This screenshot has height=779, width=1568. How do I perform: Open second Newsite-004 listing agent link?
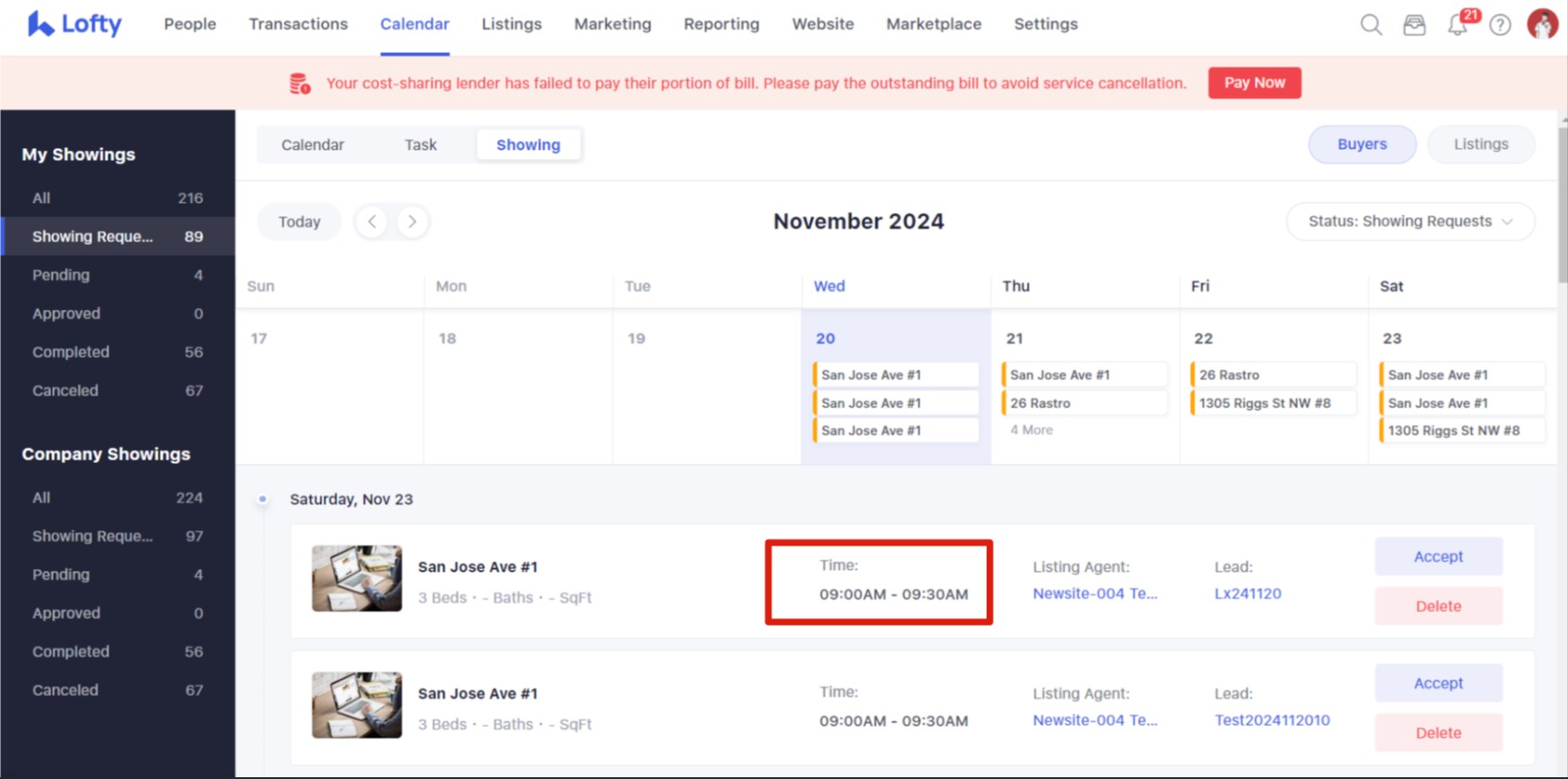[x=1094, y=720]
